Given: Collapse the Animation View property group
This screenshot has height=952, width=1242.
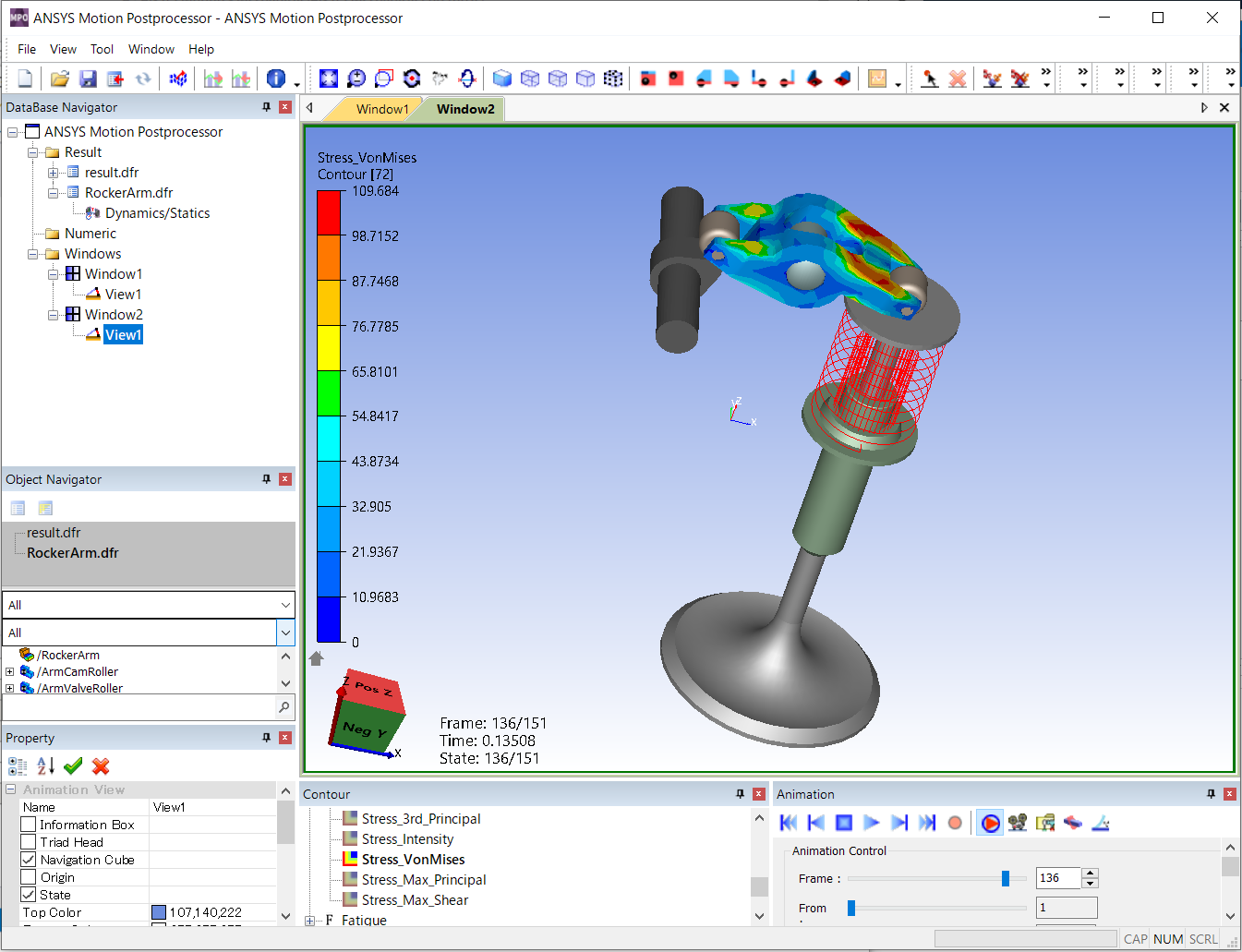Looking at the screenshot, I should [11, 789].
